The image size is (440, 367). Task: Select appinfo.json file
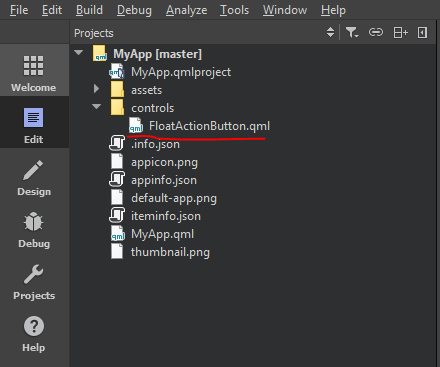pos(164,180)
